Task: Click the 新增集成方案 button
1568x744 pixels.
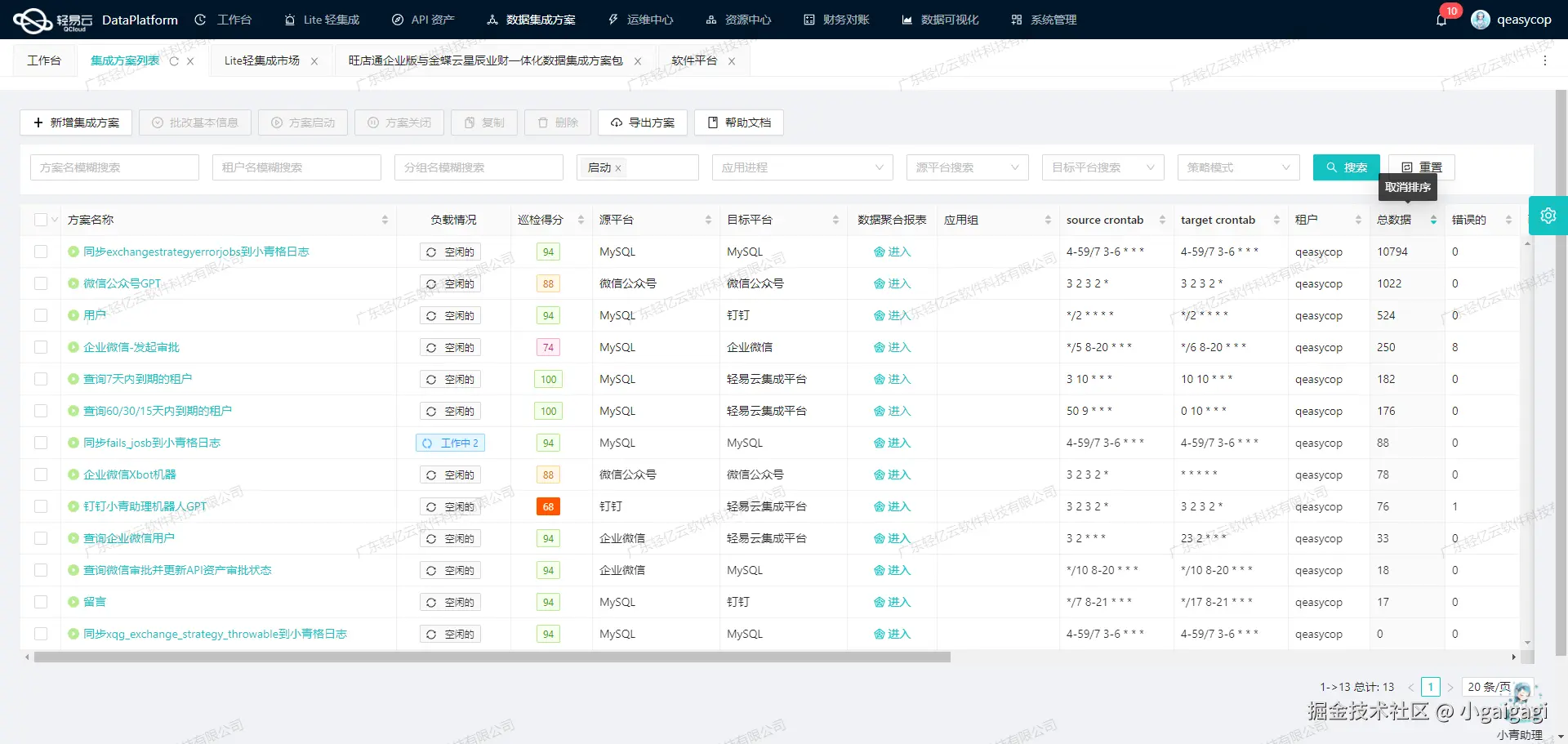Action: 76,123
